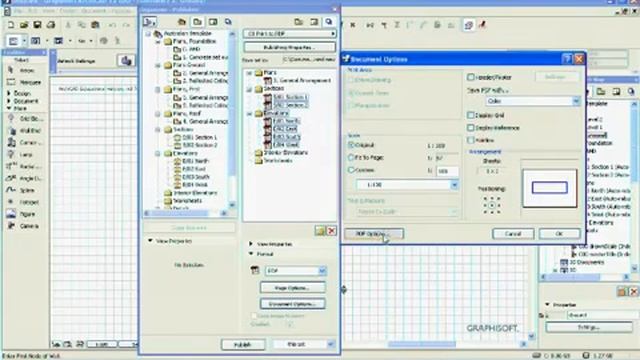Select Plans Foundation folder in view tree

pos(190,41)
